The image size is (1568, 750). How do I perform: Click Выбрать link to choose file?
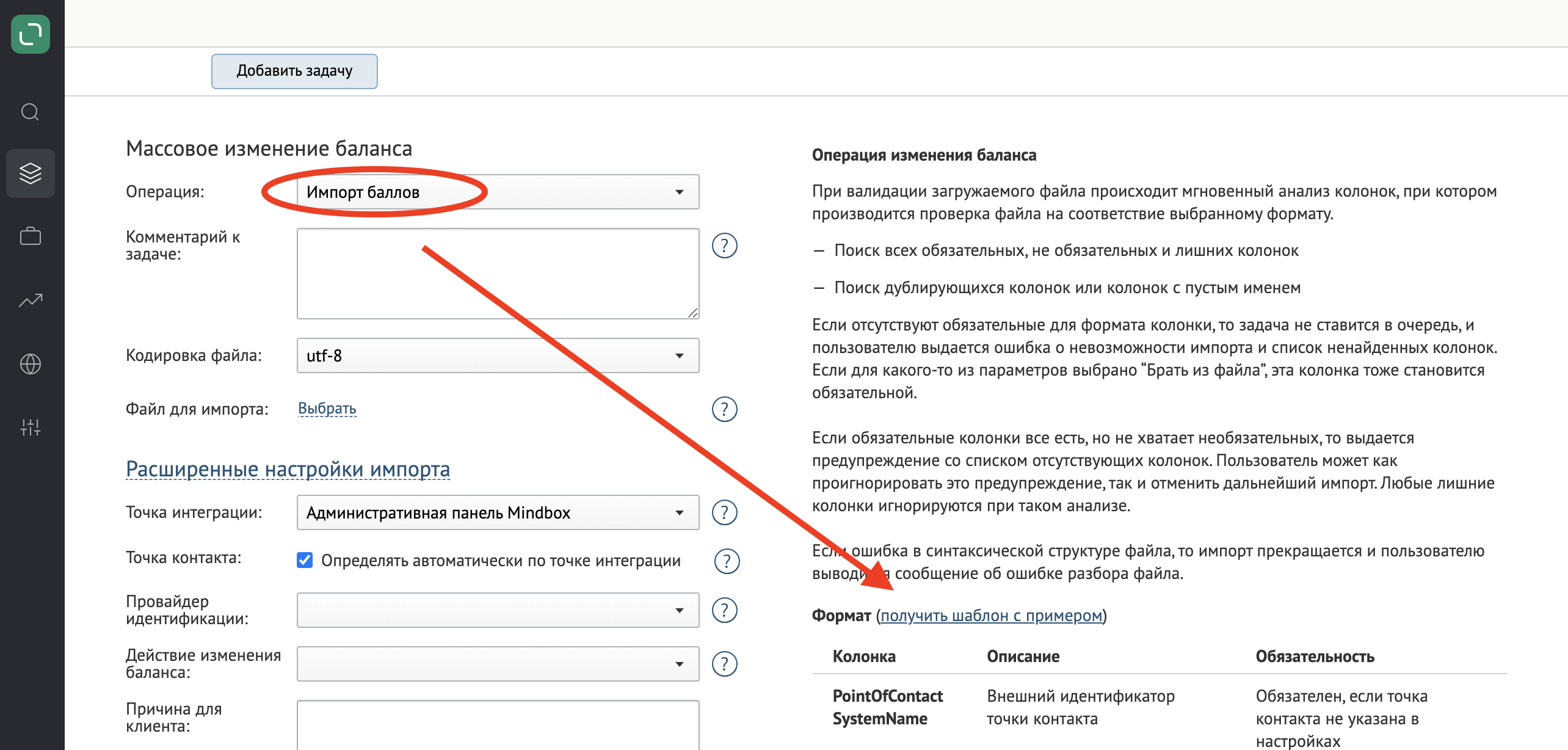(x=327, y=409)
